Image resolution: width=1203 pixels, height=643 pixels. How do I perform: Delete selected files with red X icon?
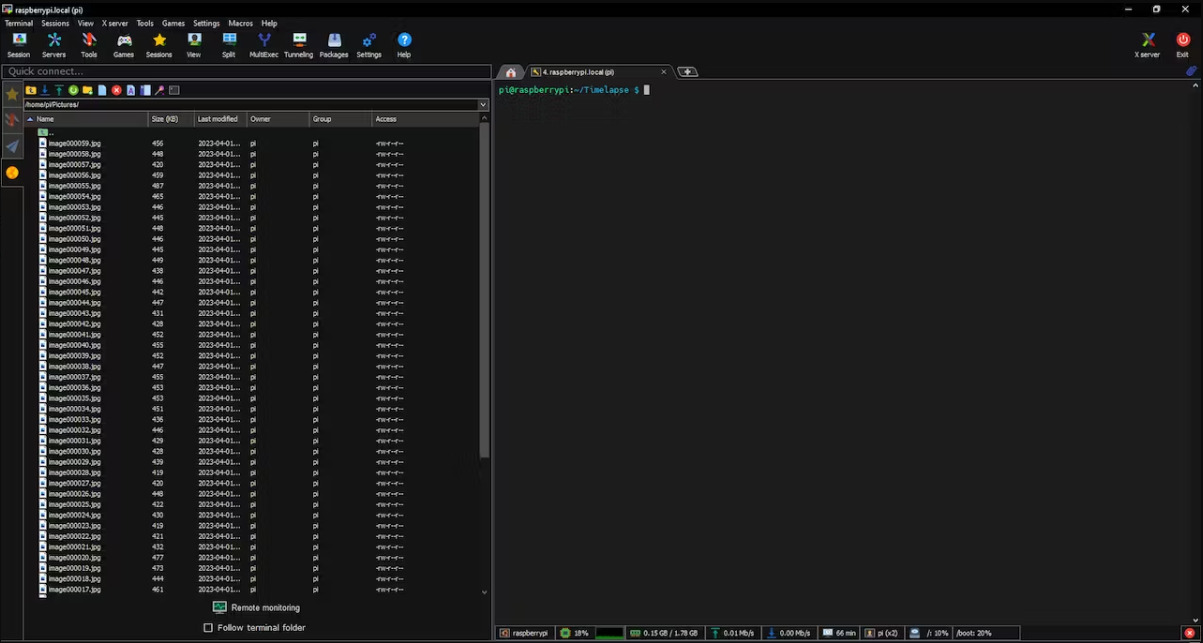coord(117,90)
